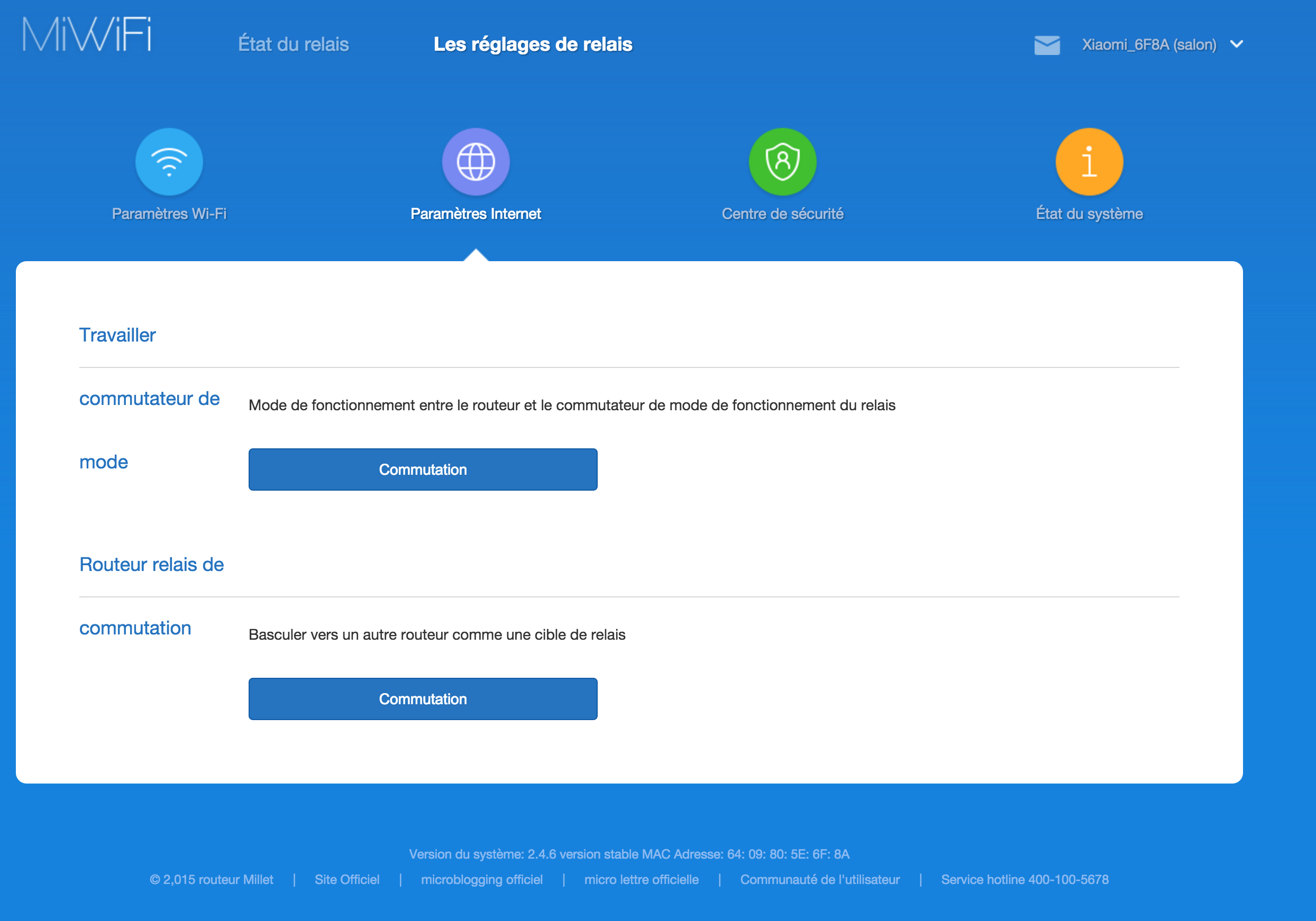Select the État du système label

coord(1089,214)
